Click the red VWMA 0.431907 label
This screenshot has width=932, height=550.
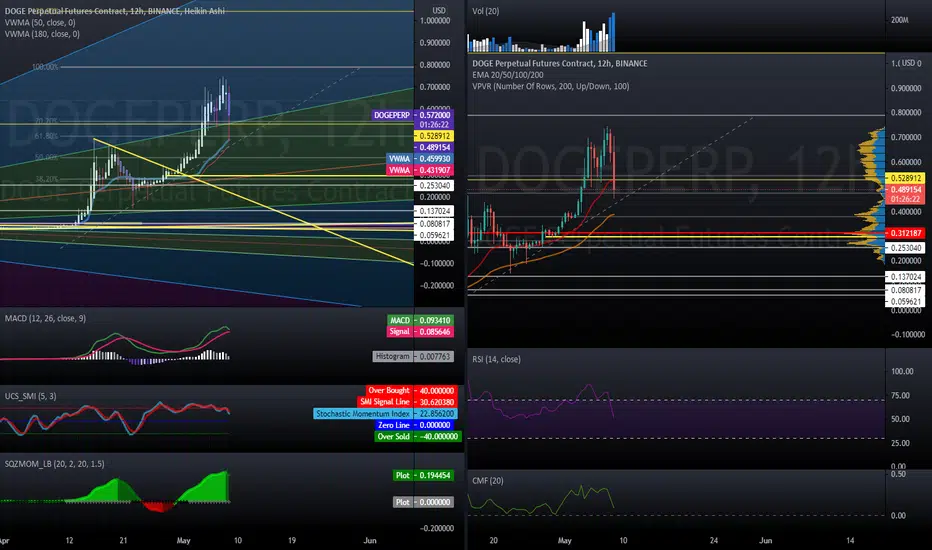click(420, 170)
